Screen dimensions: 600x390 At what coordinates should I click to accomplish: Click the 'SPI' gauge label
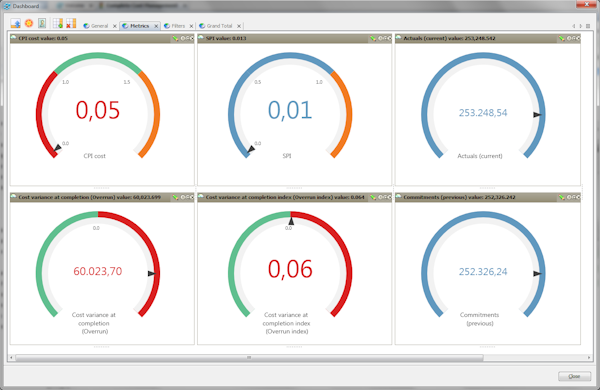287,156
